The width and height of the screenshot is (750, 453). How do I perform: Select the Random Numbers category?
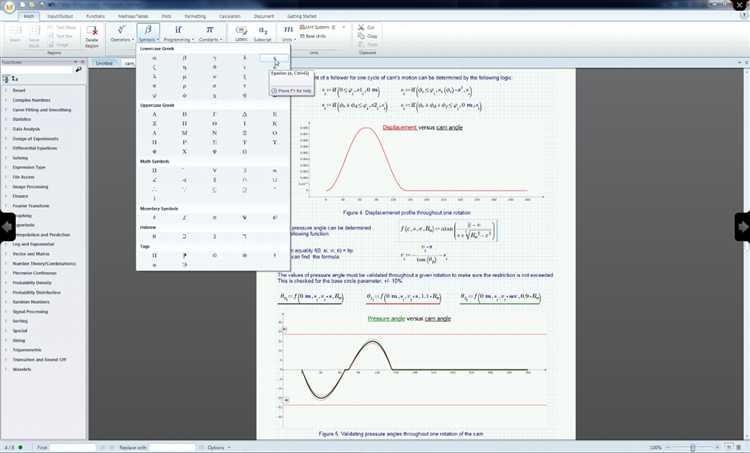pos(31,302)
